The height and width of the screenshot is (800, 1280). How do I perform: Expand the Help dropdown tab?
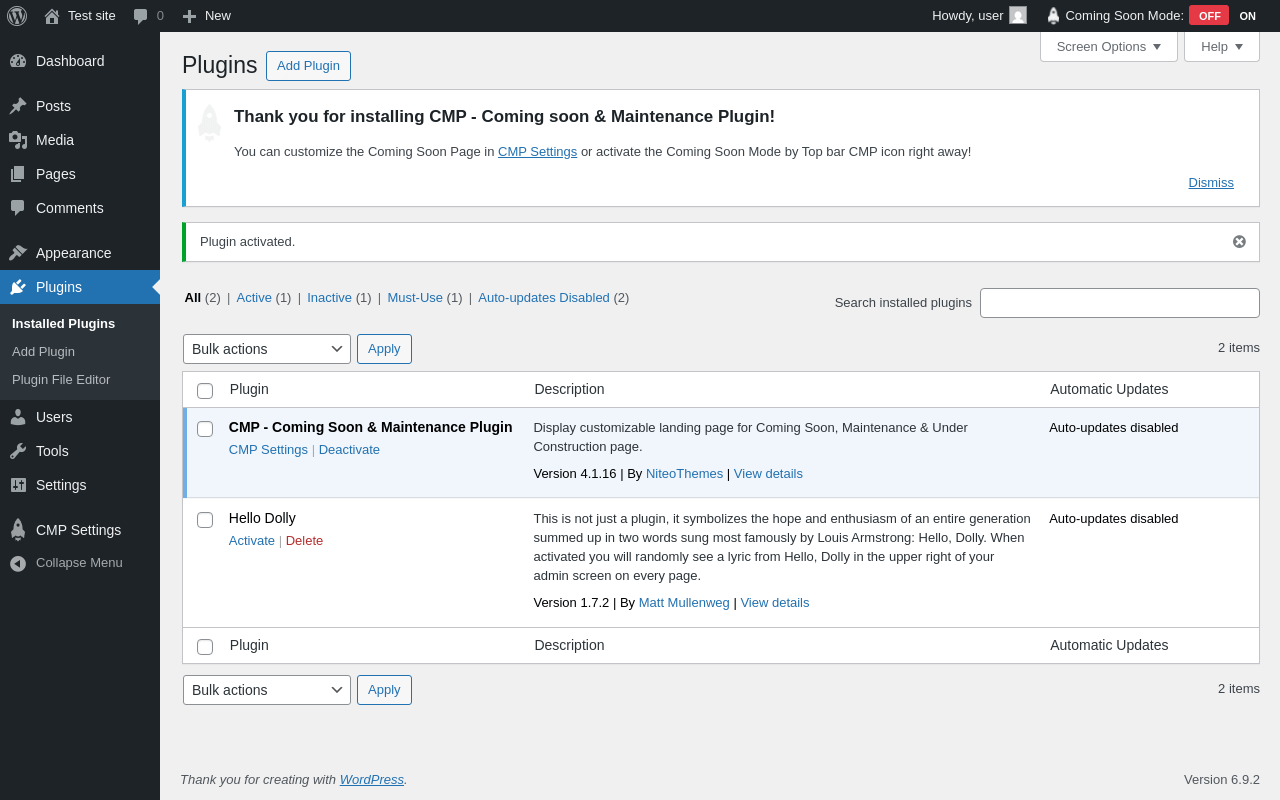[1221, 46]
